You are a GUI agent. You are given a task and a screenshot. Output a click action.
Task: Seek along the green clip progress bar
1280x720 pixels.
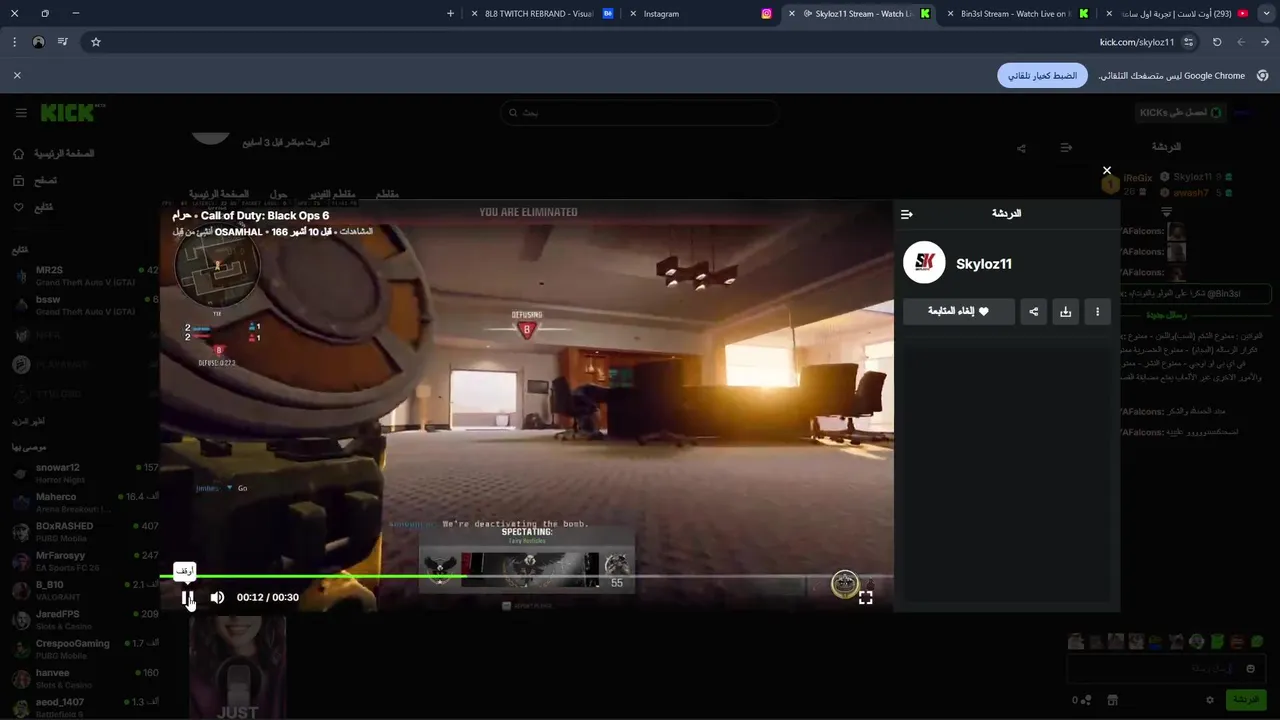pyautogui.click(x=526, y=576)
